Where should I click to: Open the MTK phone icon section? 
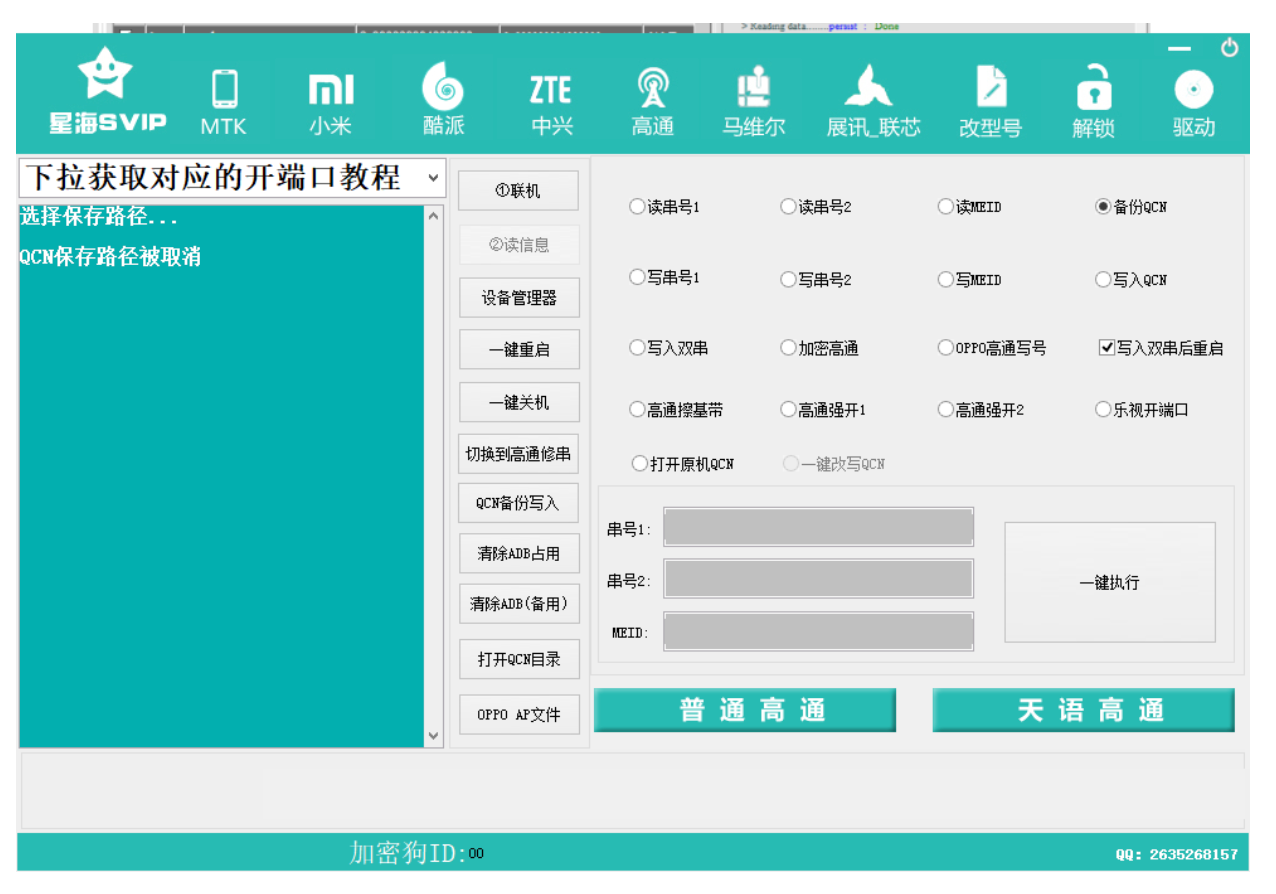pyautogui.click(x=223, y=101)
